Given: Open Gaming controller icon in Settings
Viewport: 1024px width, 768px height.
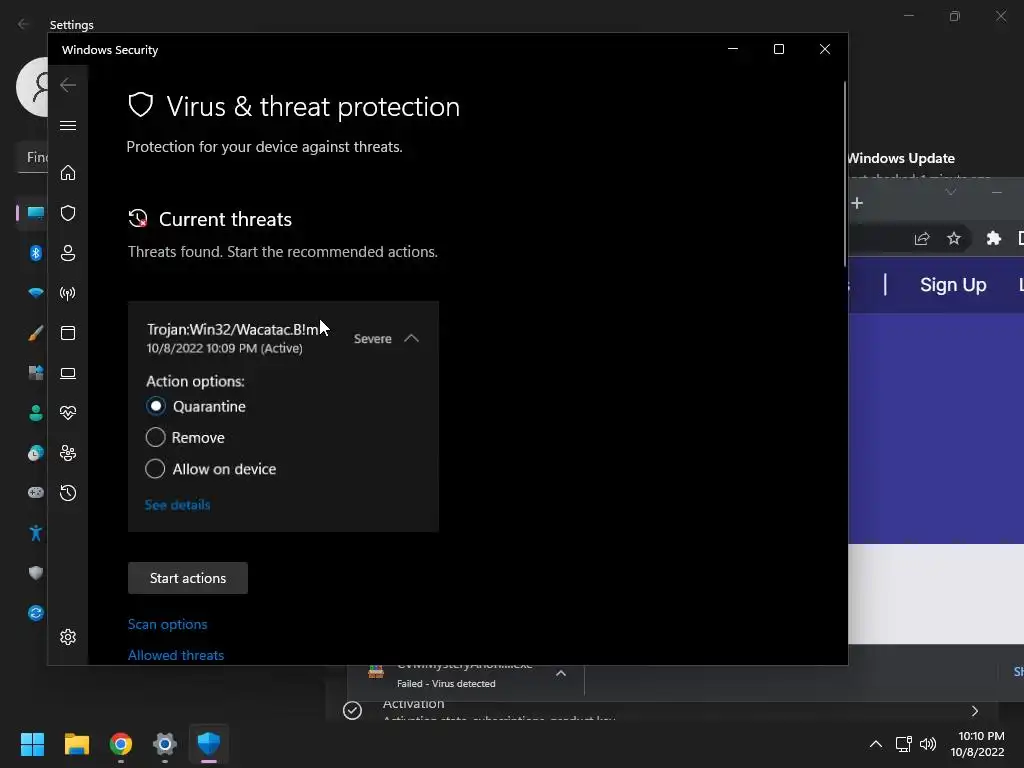Looking at the screenshot, I should click(36, 492).
